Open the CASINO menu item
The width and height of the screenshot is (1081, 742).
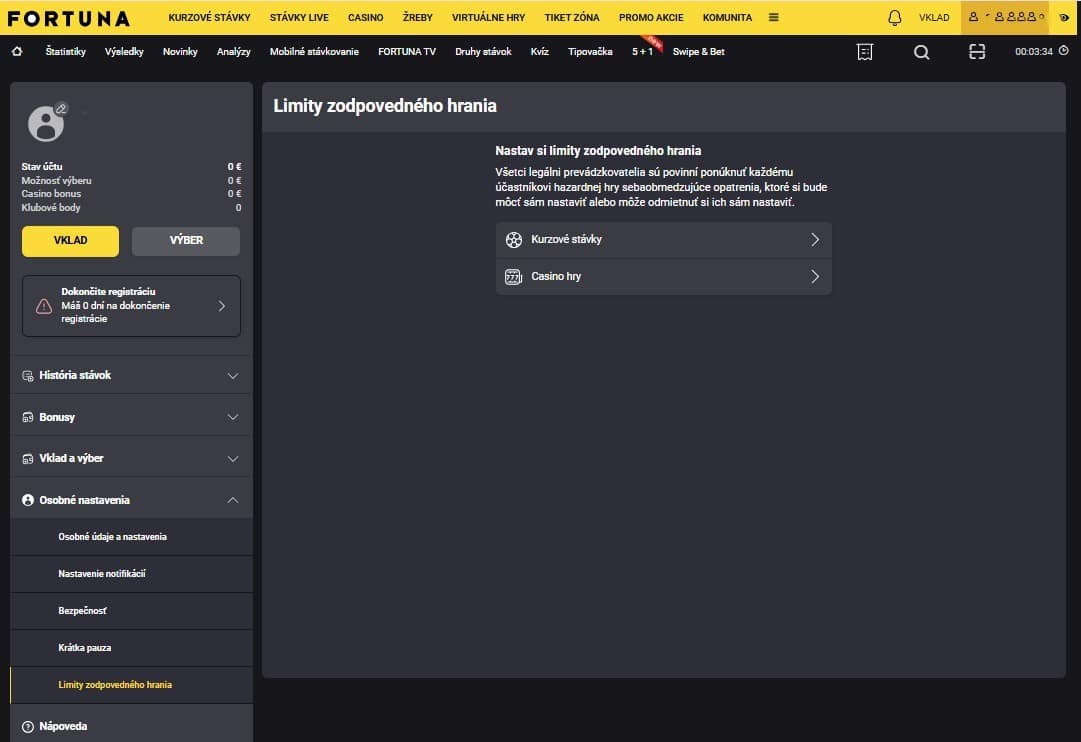pyautogui.click(x=365, y=17)
